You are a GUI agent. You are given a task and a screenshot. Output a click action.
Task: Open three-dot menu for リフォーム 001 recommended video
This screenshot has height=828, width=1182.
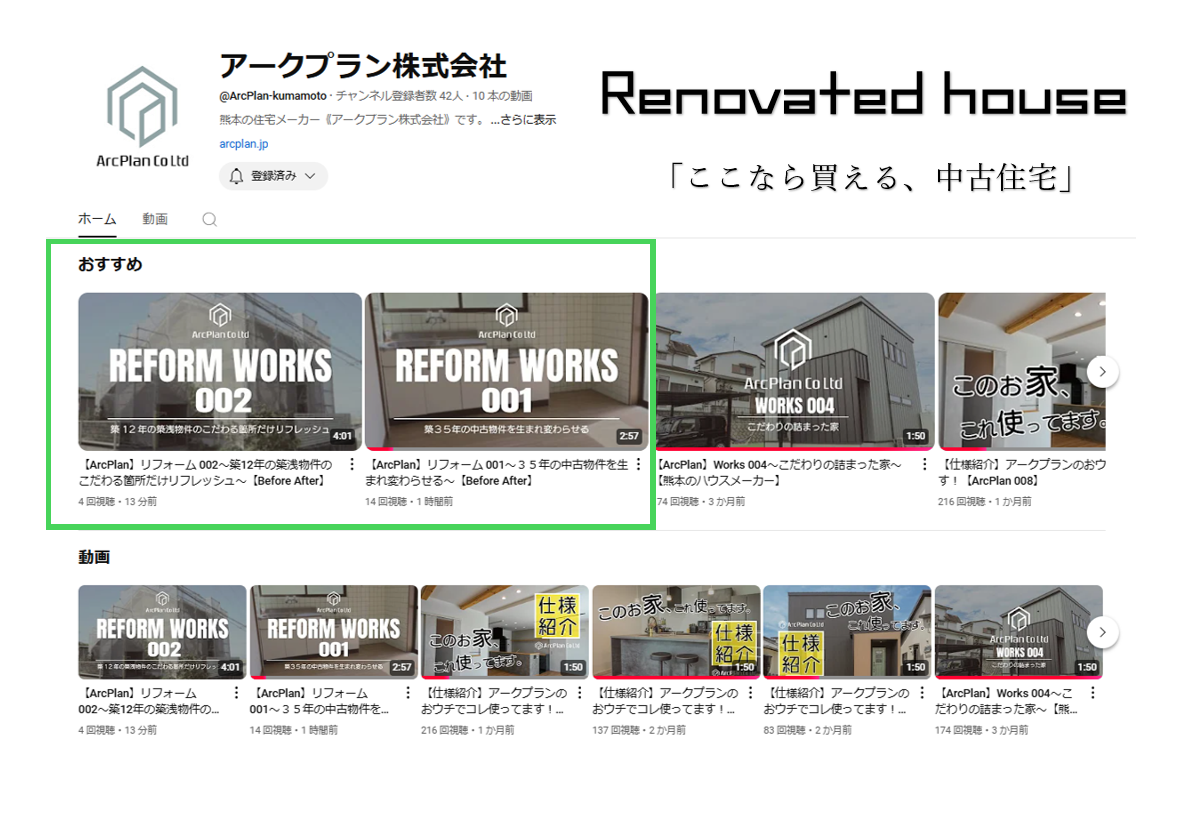pos(638,465)
